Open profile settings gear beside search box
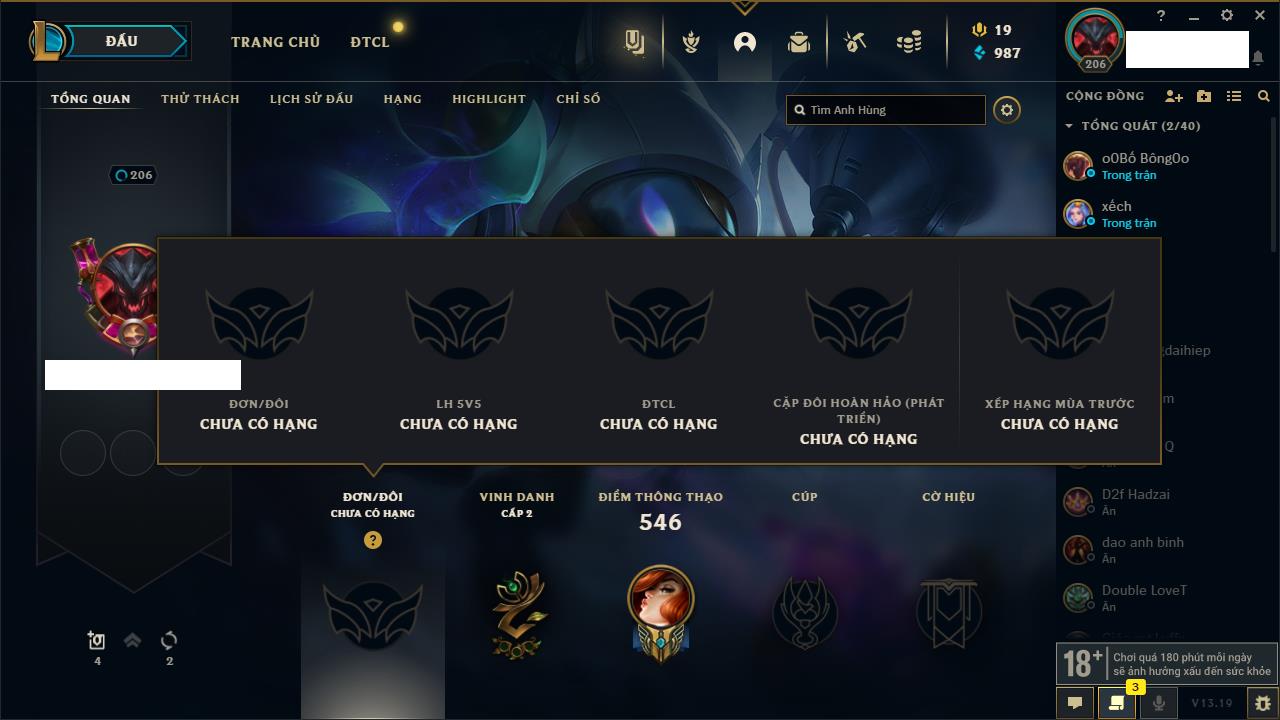The image size is (1280, 720). [x=1007, y=110]
